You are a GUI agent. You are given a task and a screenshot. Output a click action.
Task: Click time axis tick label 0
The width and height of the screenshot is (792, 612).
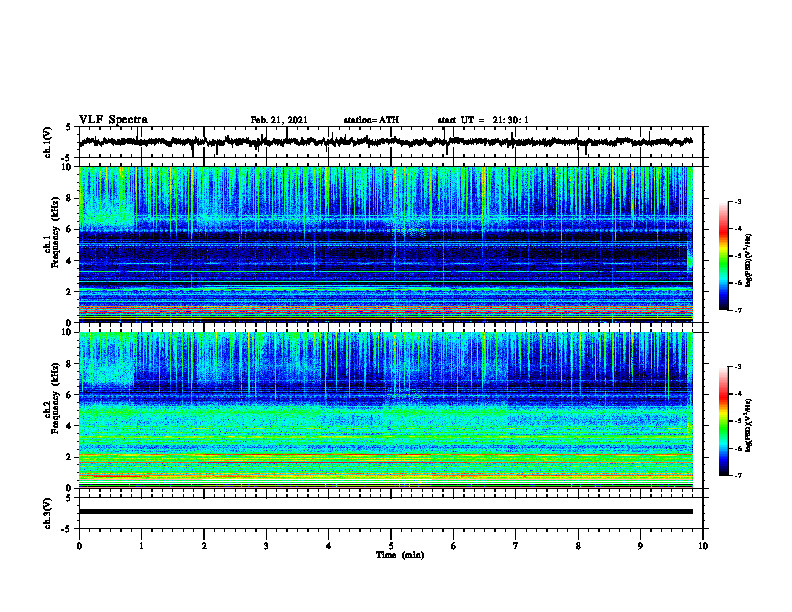79,546
